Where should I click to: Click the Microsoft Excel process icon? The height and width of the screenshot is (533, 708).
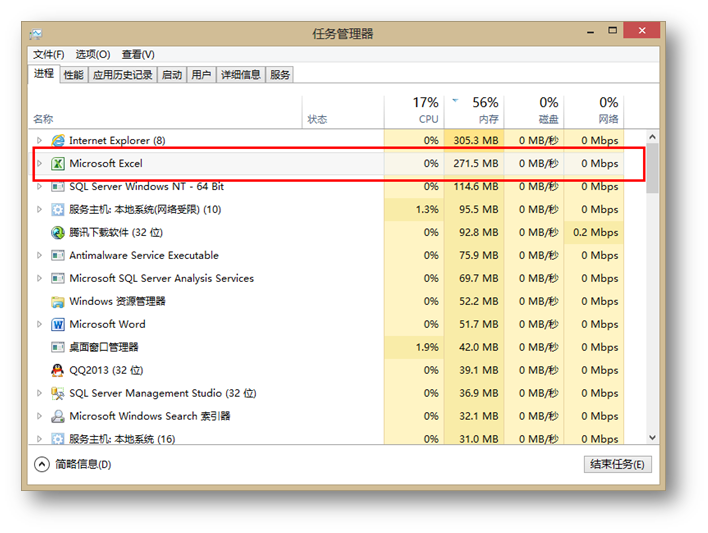[x=58, y=164]
